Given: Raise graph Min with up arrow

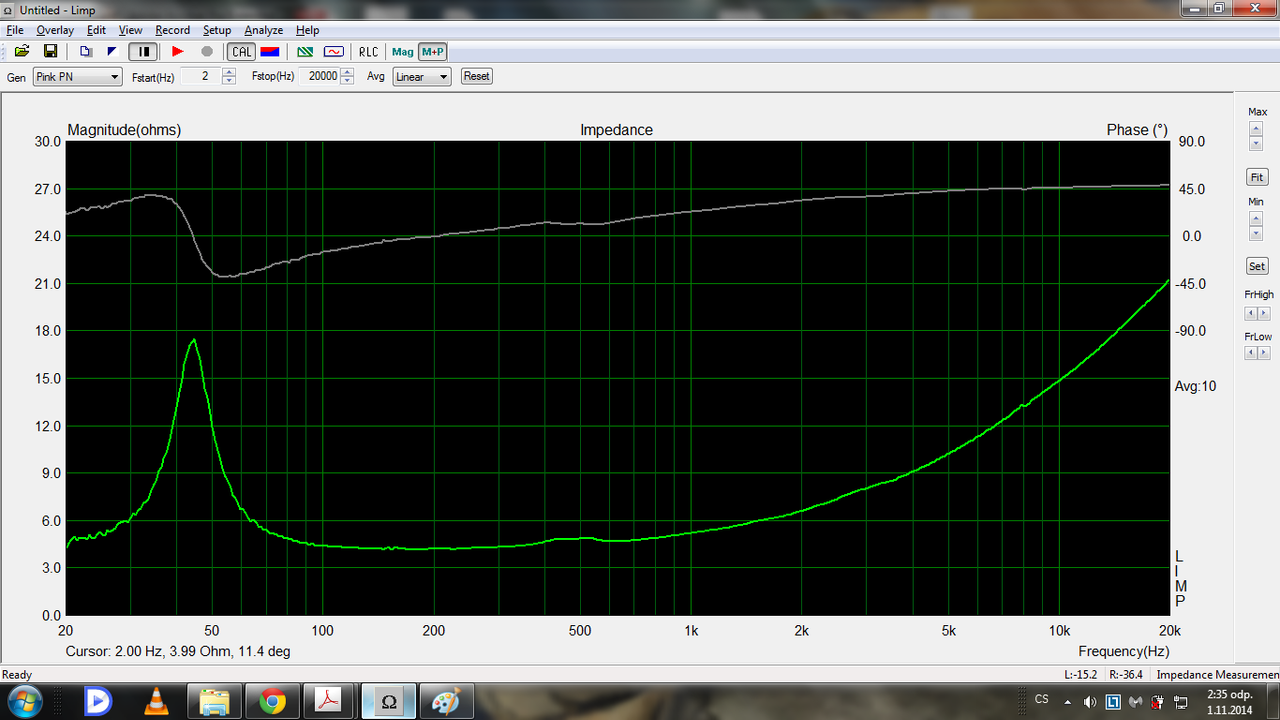Looking at the screenshot, I should click(1256, 218).
